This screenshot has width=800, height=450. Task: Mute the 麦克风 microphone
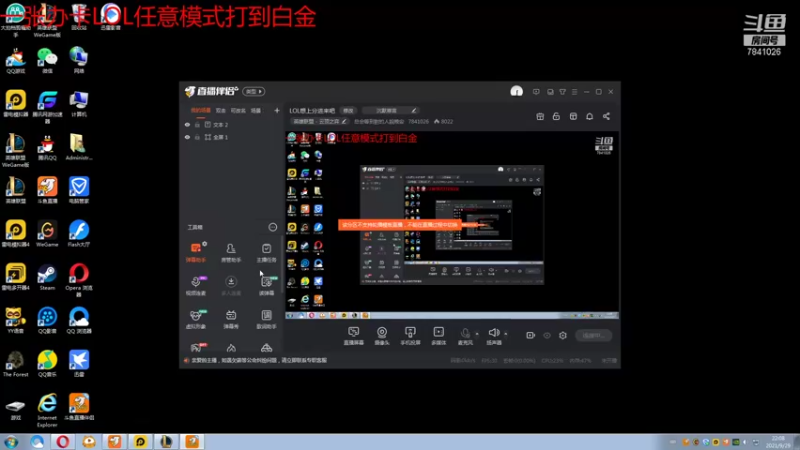coord(465,336)
